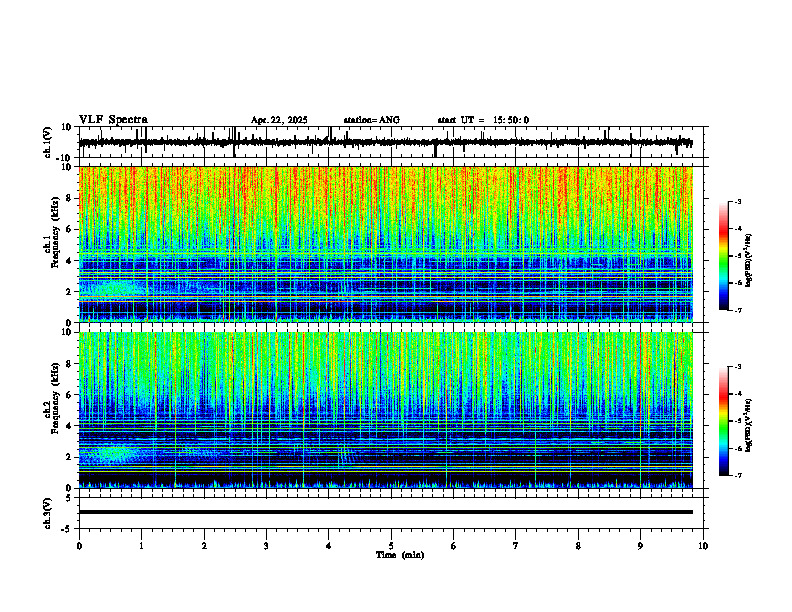
Task: Click the time axis tick label 1
Action: tap(141, 546)
